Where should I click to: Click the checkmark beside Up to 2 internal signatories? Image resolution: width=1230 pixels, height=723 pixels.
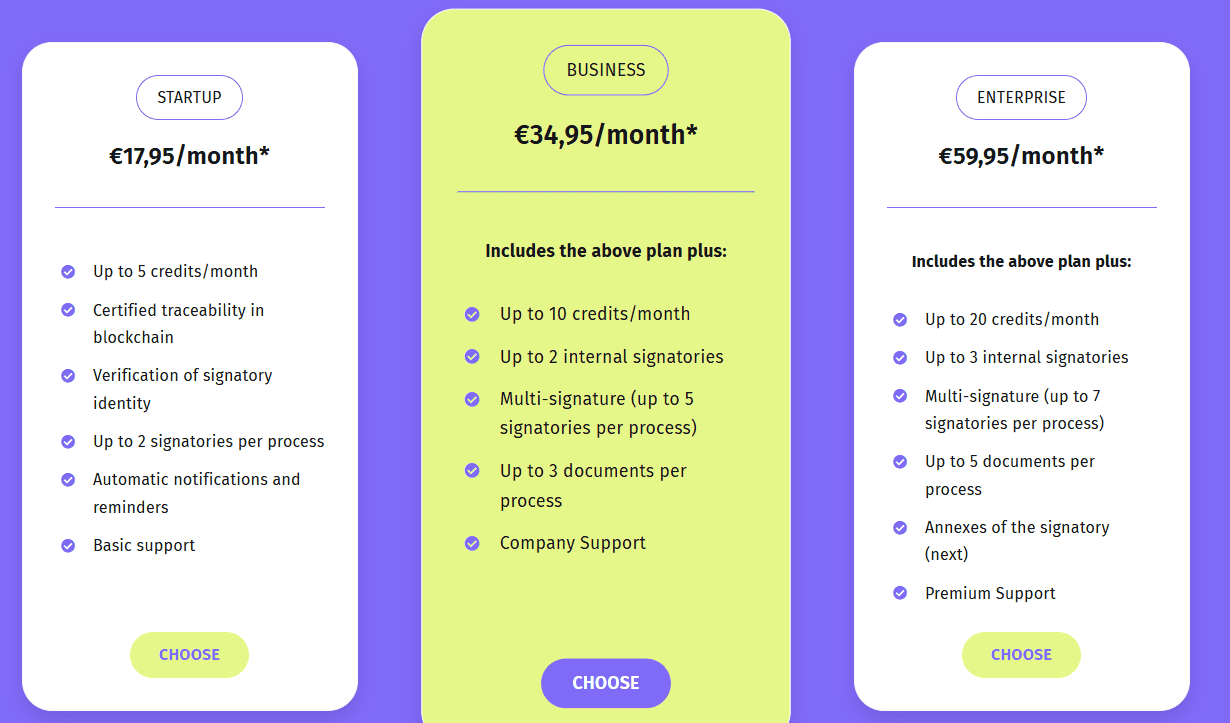click(x=471, y=356)
